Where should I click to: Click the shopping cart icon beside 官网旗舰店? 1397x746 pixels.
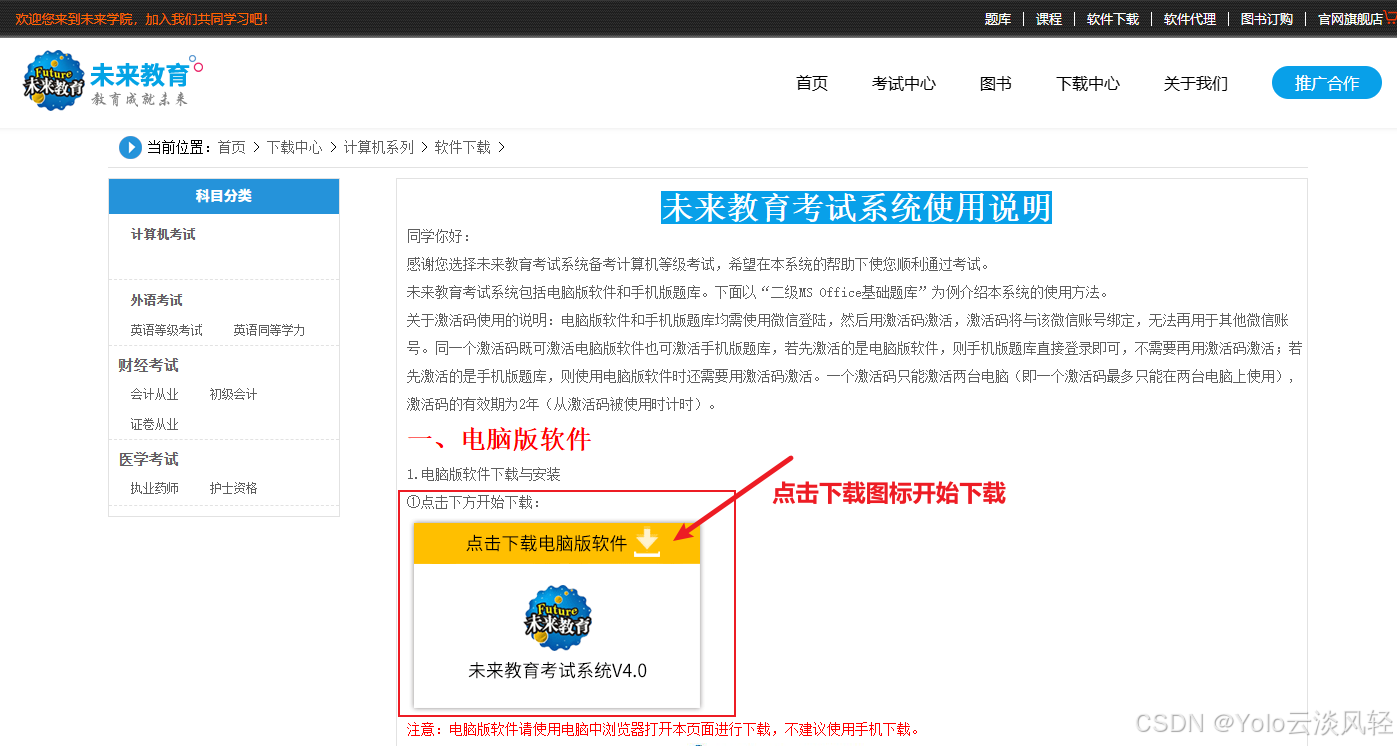click(x=1389, y=18)
